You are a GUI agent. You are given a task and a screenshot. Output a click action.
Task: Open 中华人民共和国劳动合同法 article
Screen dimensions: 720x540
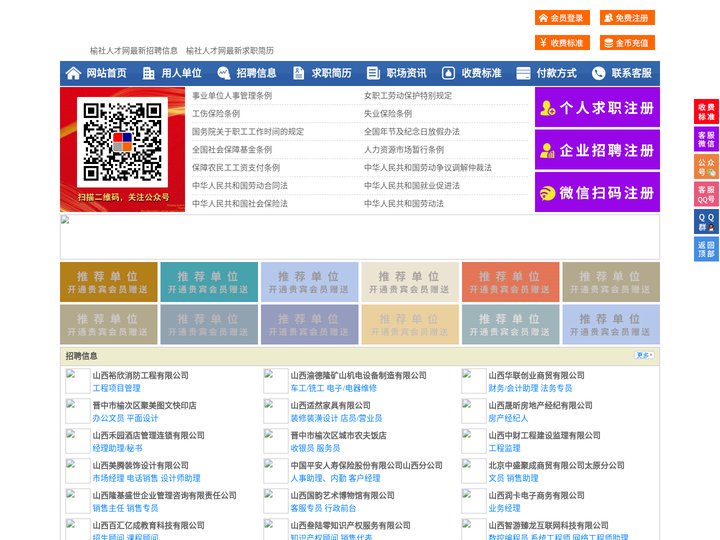240,186
